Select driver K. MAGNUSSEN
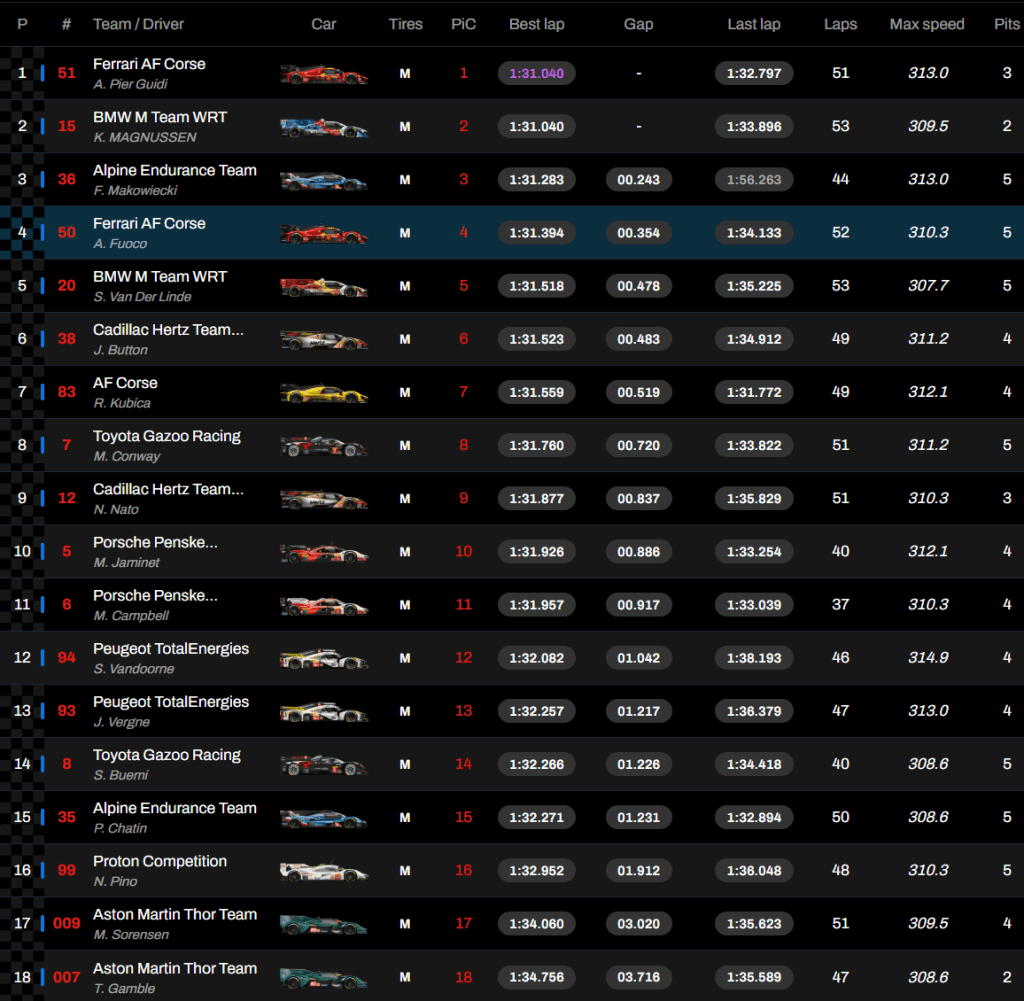Screen dimensions: 1024x1001 point(144,137)
